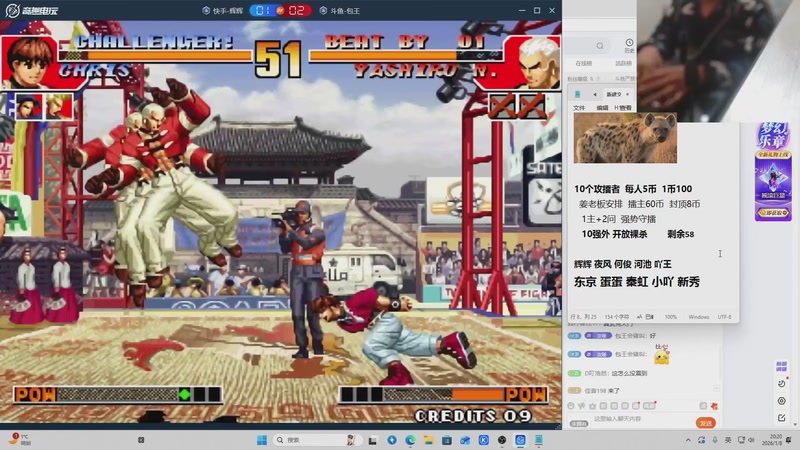Open the blue K app on the taskbar
The image size is (800, 450).
[484, 440]
